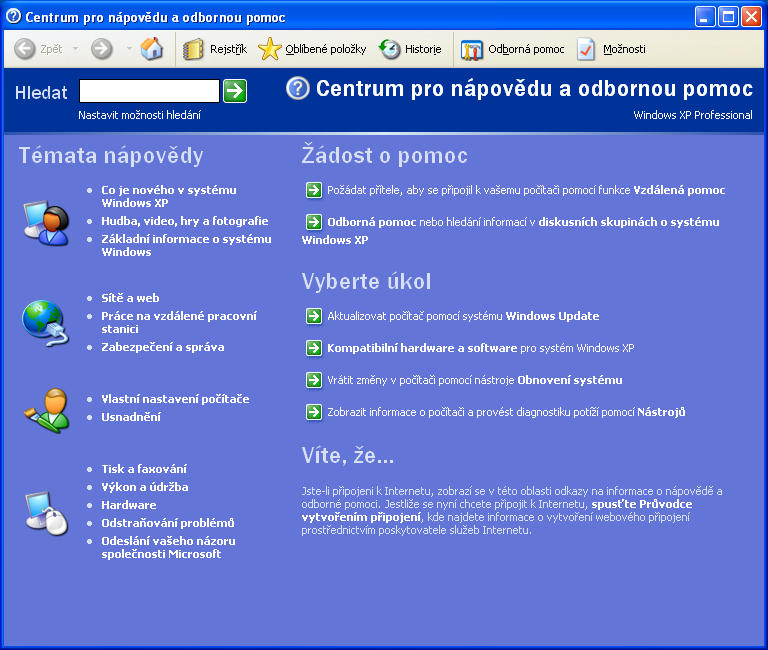
Task: Minimize the help center window
Action: (x=704, y=17)
